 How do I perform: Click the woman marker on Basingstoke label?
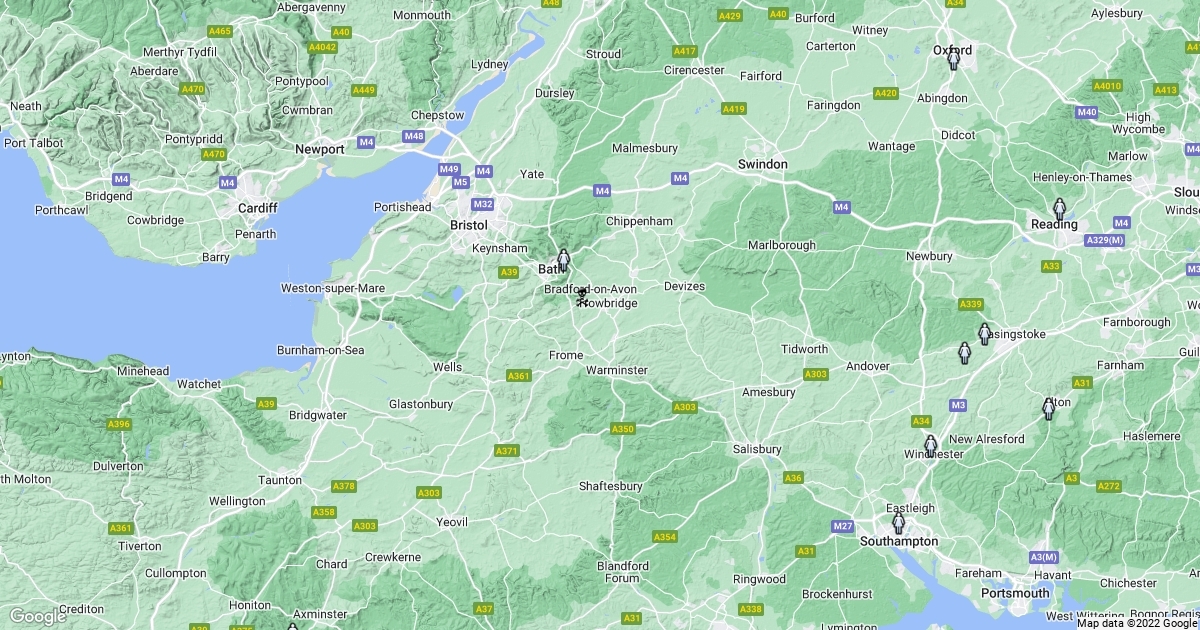coord(984,334)
